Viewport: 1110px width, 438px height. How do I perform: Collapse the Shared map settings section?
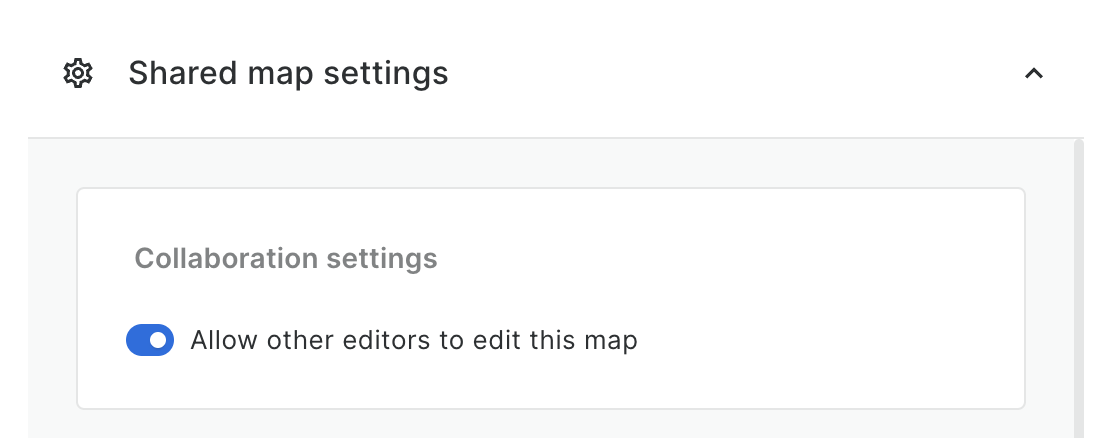point(1034,73)
